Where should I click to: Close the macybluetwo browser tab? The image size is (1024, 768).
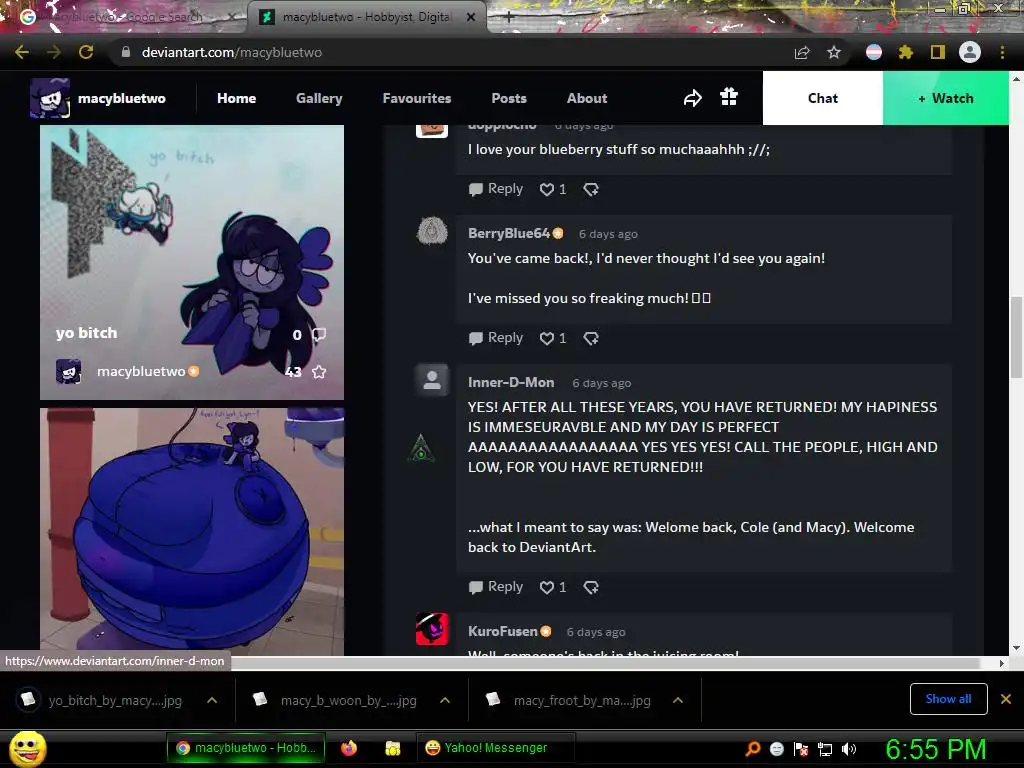click(x=471, y=17)
